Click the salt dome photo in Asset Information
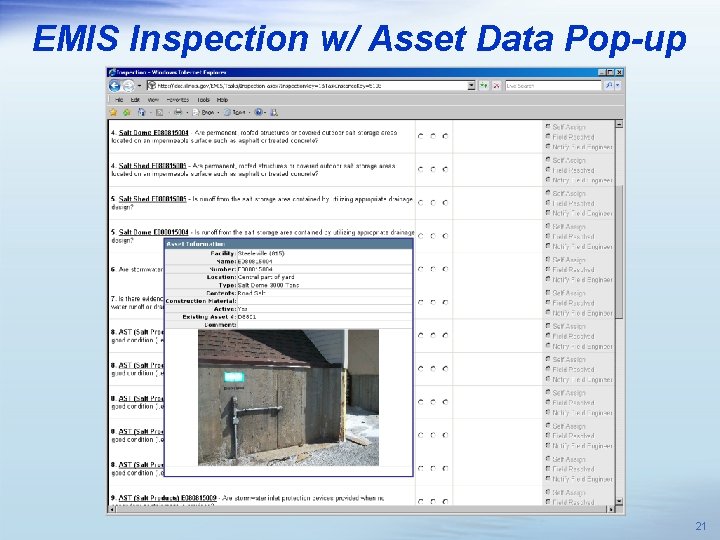This screenshot has height=540, width=720. [x=288, y=398]
